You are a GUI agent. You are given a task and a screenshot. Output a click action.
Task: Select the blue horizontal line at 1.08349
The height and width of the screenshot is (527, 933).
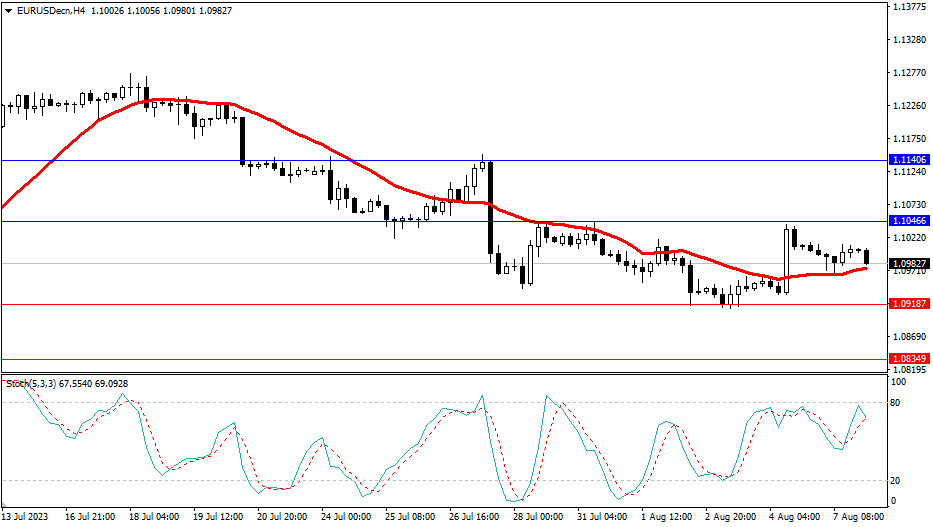[x=400, y=359]
